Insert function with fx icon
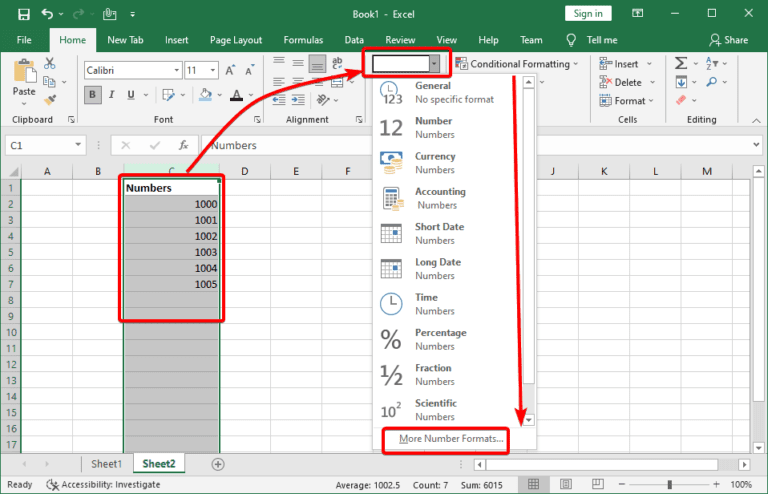The image size is (768, 494). pos(184,145)
